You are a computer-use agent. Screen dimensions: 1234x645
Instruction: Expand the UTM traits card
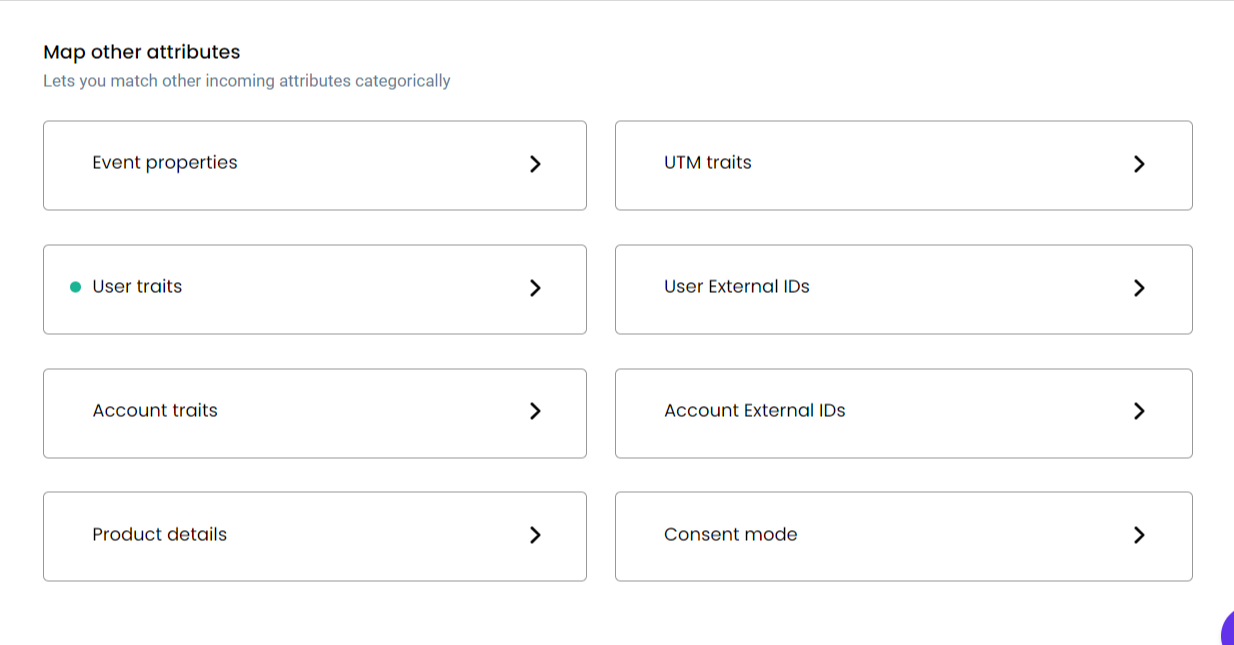pyautogui.click(x=904, y=166)
